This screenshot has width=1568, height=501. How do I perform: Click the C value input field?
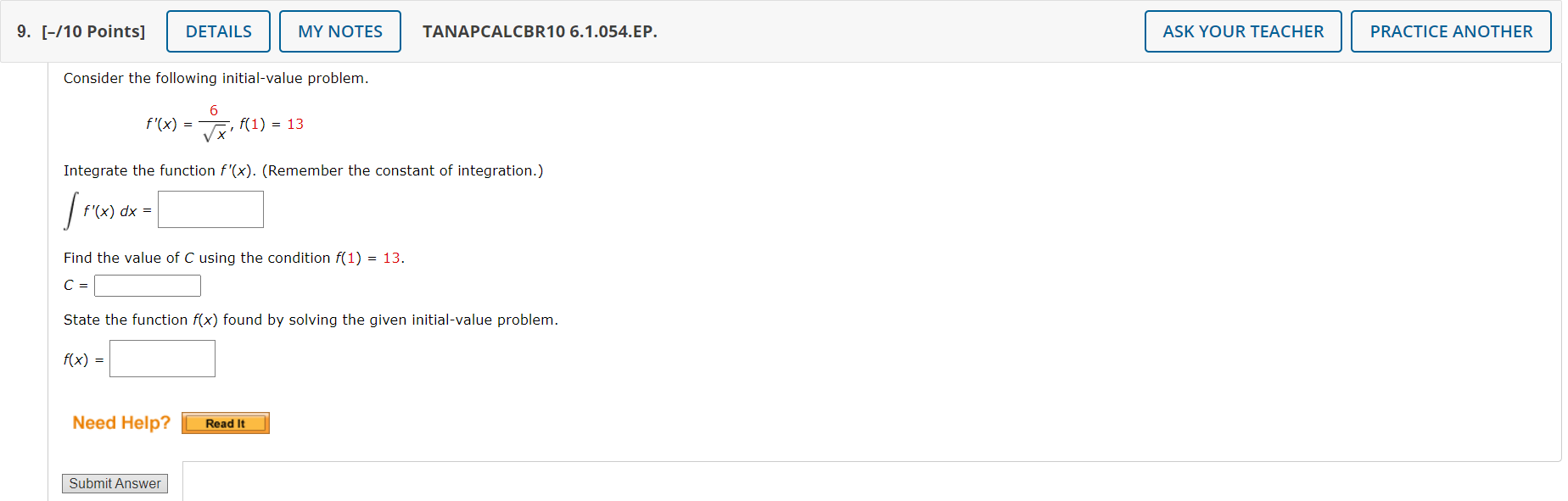(x=147, y=286)
